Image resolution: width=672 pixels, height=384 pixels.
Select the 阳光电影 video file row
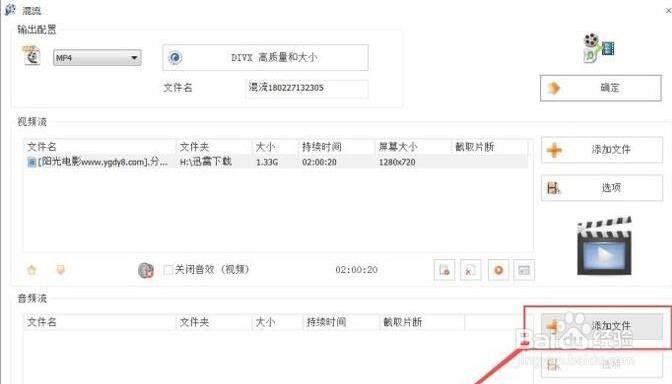(276, 162)
